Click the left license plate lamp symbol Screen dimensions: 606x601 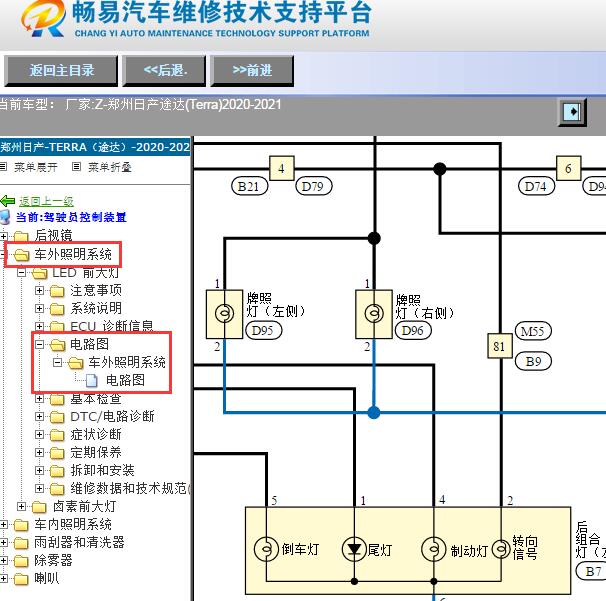point(224,314)
